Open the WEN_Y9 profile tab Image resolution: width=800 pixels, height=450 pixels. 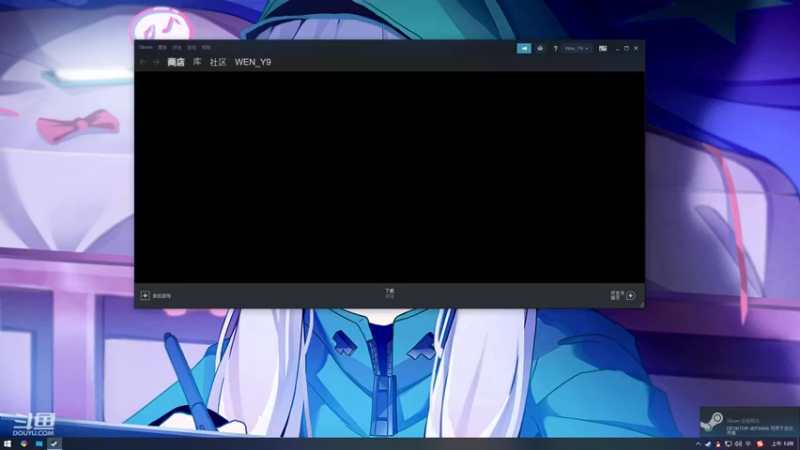tap(253, 62)
